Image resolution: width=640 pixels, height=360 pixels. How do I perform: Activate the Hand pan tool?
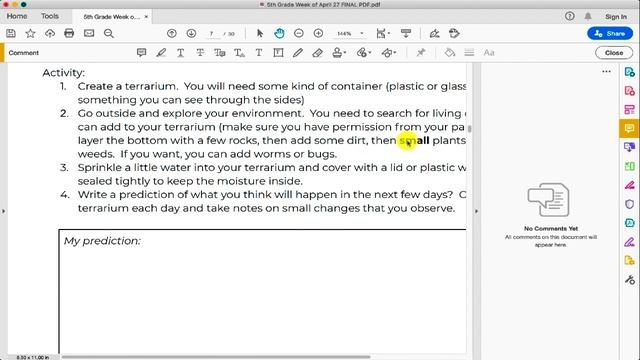click(x=279, y=33)
